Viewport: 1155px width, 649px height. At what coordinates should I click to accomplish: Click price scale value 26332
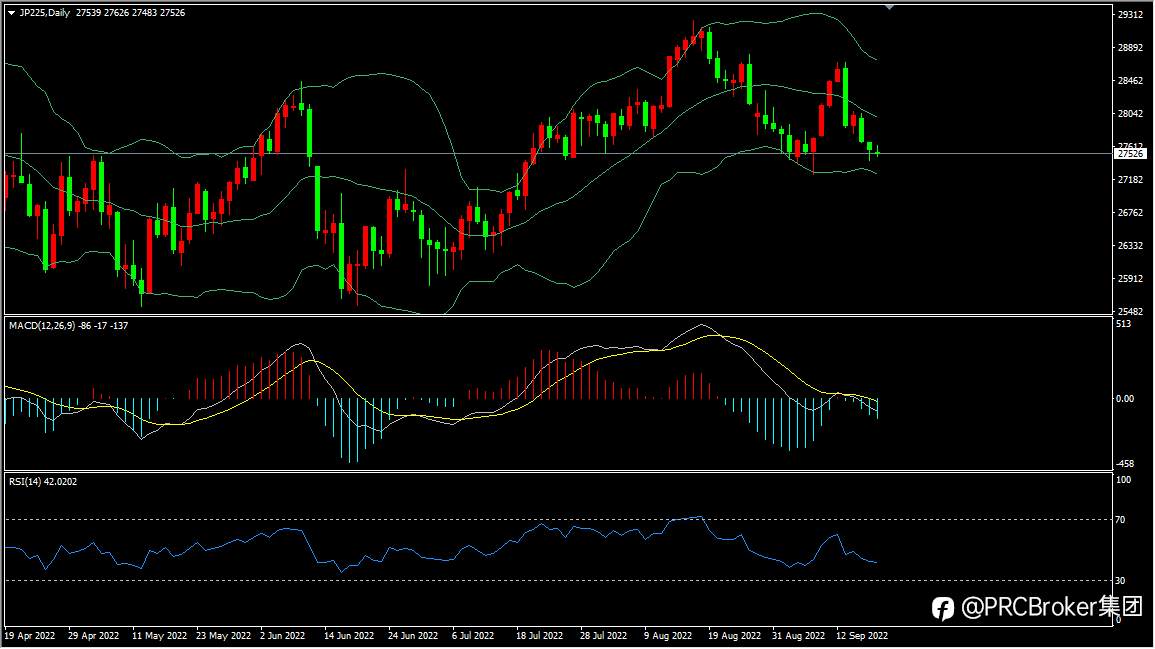tap(1130, 246)
